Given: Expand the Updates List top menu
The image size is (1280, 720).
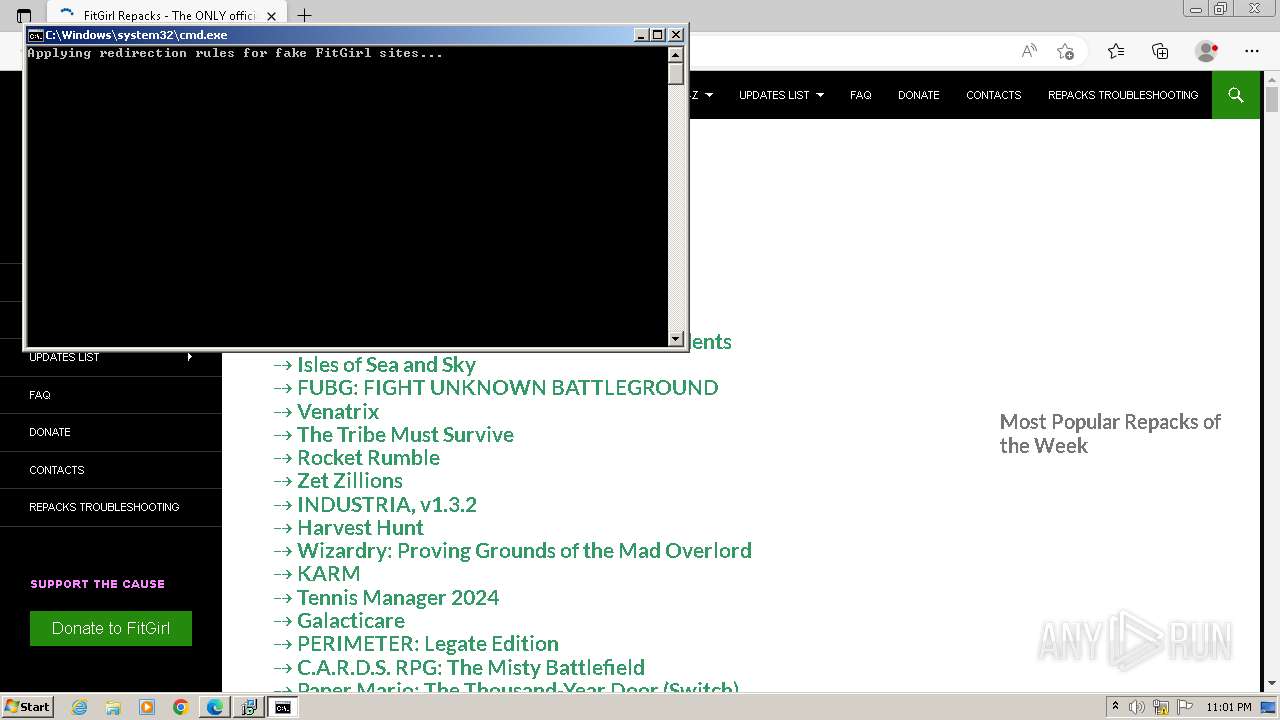Looking at the screenshot, I should pos(781,95).
